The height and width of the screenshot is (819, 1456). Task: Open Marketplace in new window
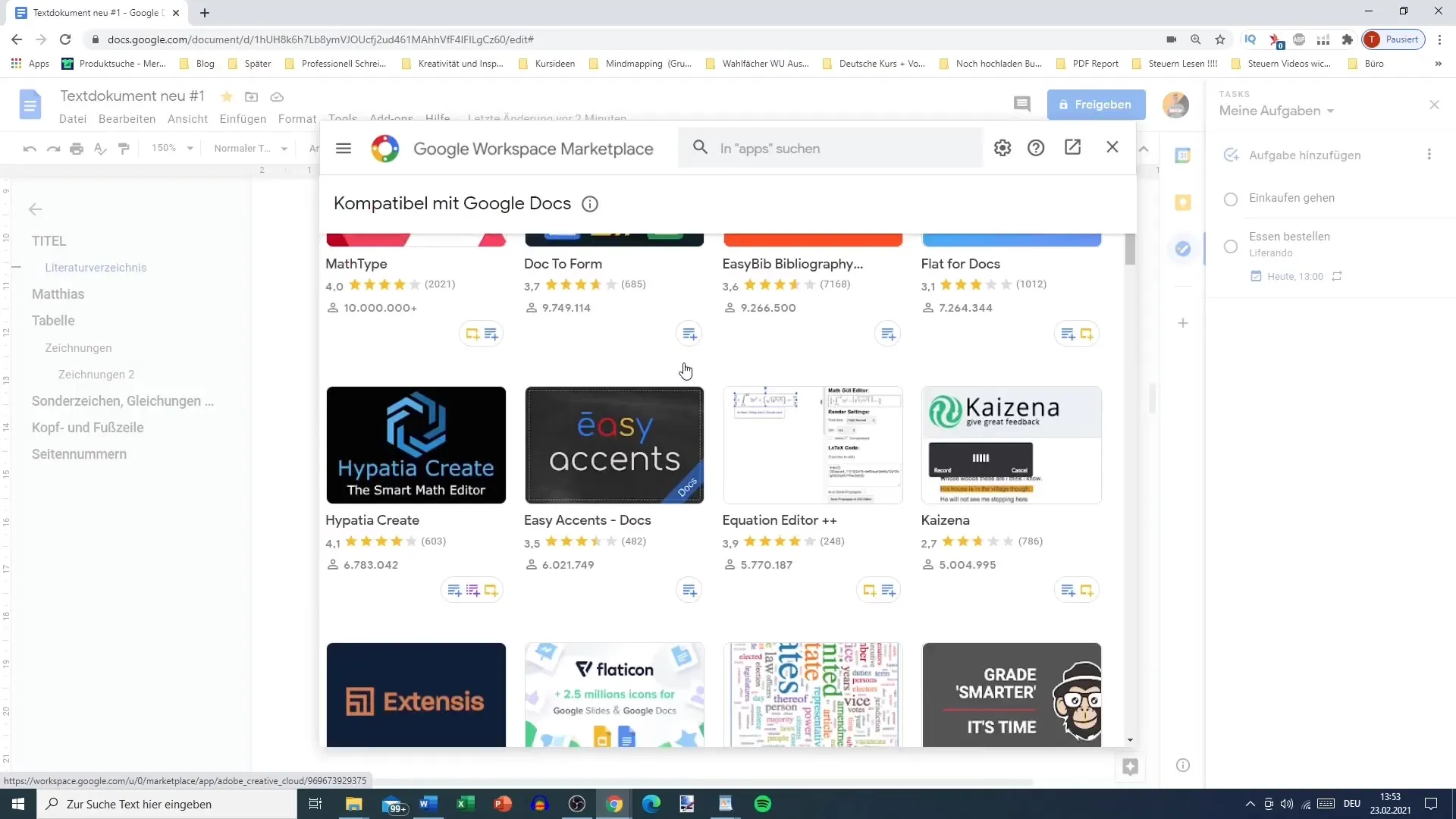point(1072,147)
